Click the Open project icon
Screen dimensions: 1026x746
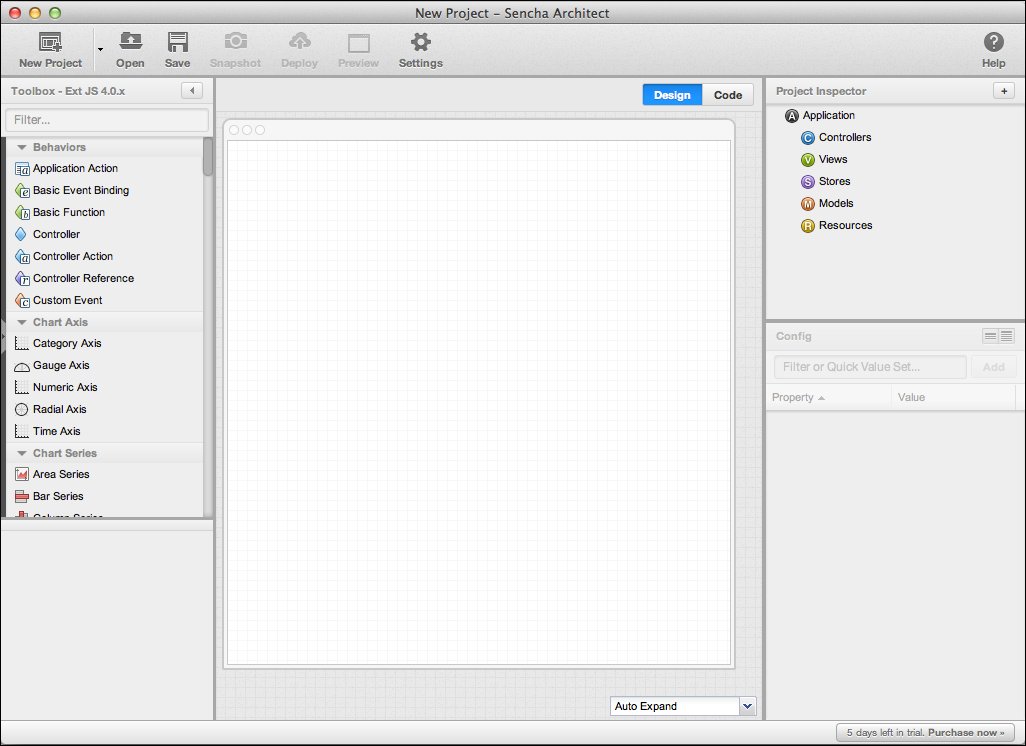tap(130, 42)
